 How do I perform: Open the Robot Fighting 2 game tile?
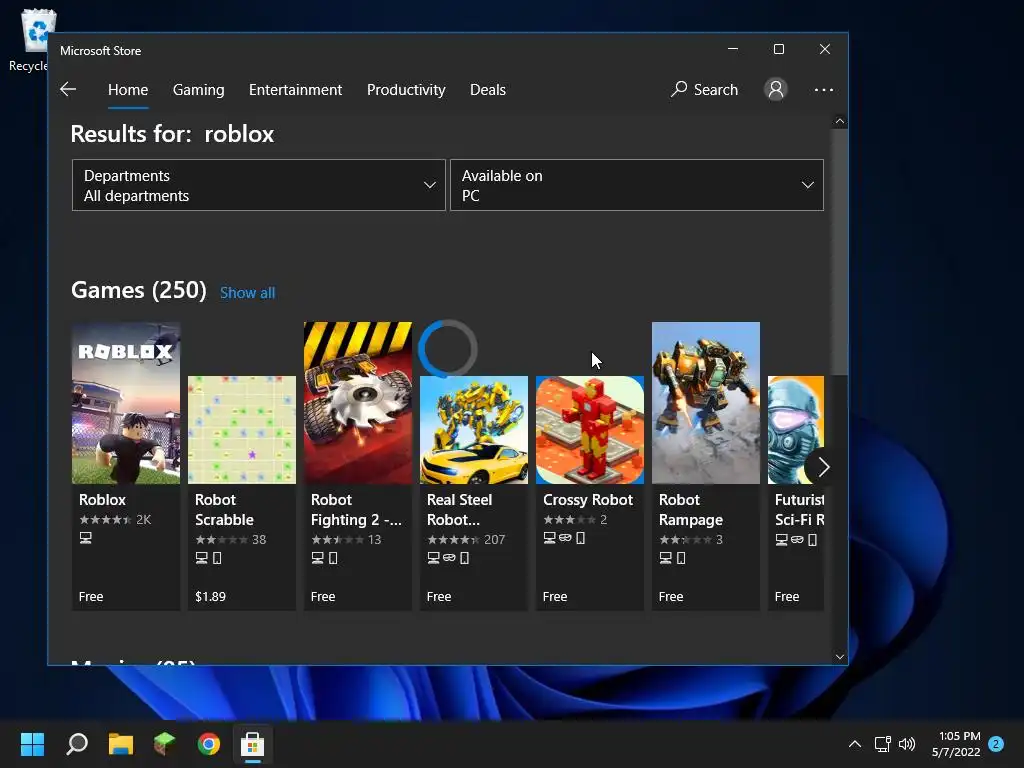click(x=358, y=466)
